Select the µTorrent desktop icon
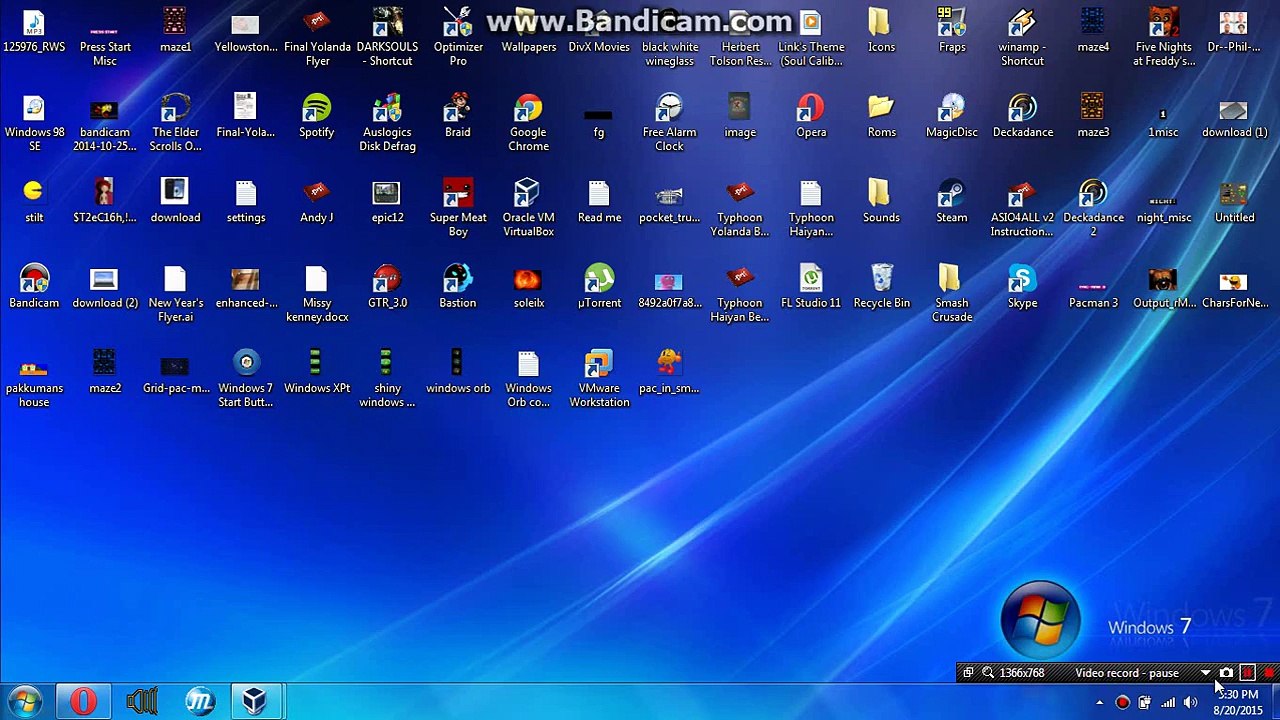Screen dimensions: 1280x720 (599, 285)
